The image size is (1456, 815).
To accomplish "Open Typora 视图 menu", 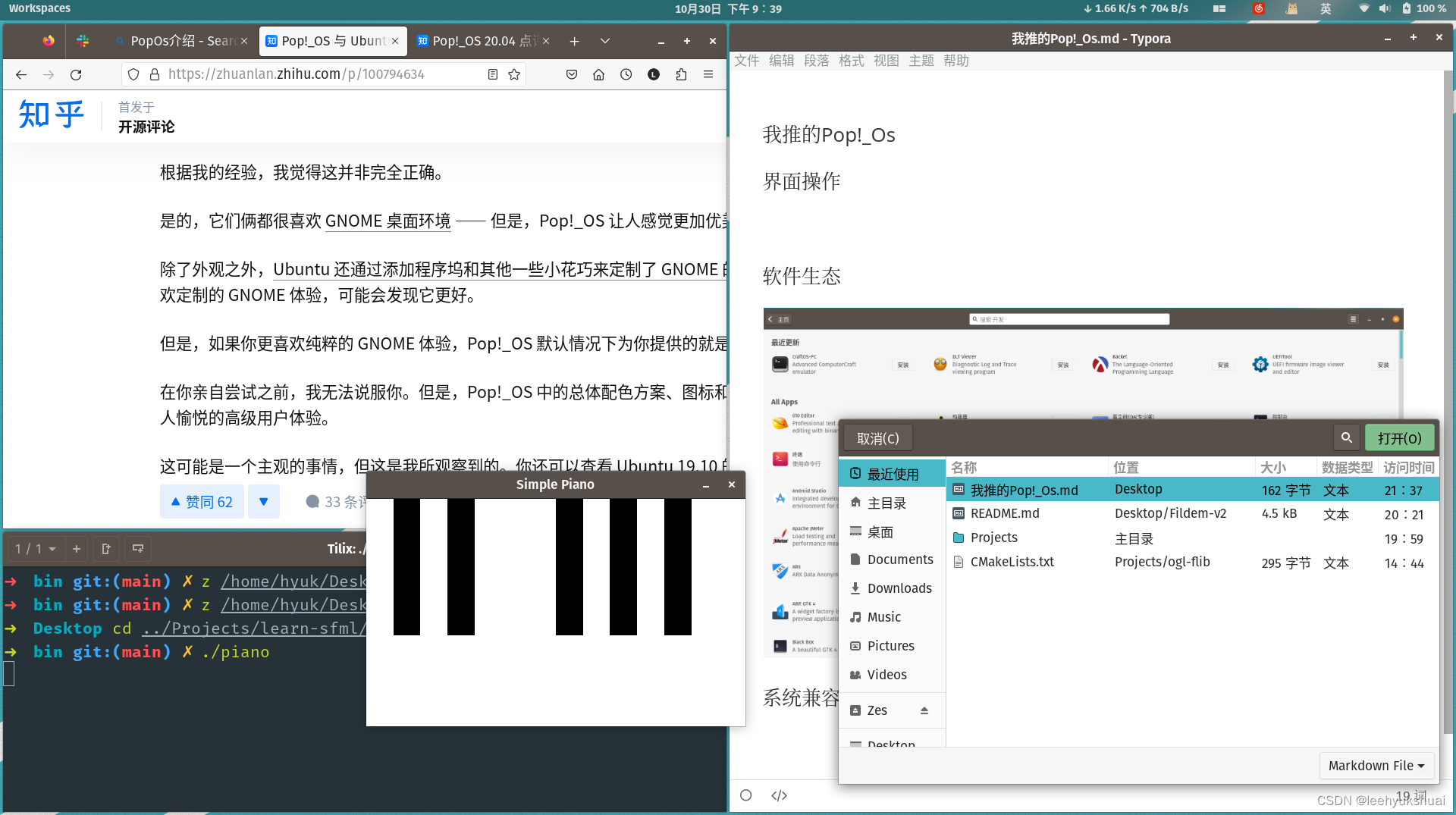I will 886,61.
